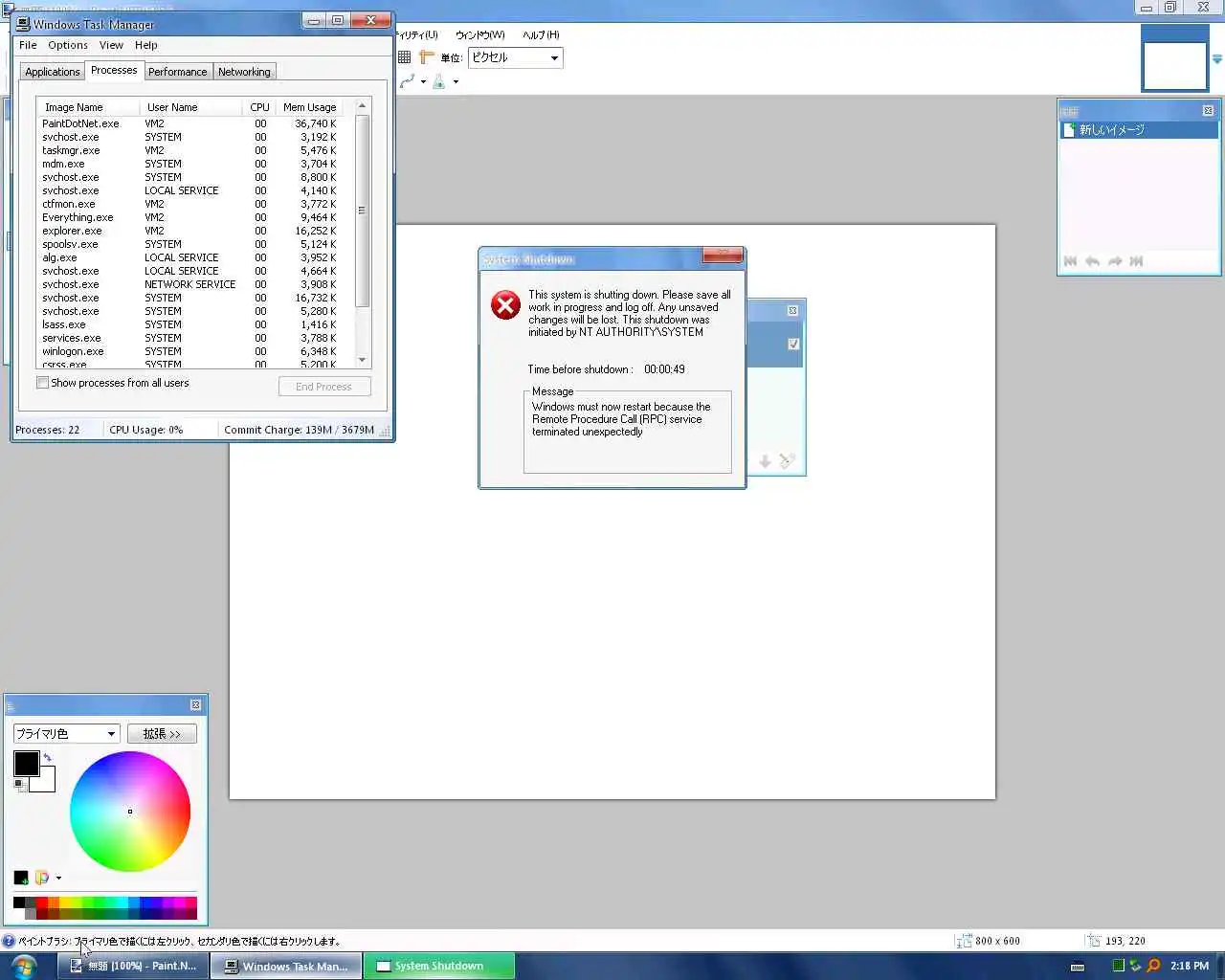The height and width of the screenshot is (980, 1225).
Task: Open the View menu in Task Manager
Action: pyautogui.click(x=111, y=45)
